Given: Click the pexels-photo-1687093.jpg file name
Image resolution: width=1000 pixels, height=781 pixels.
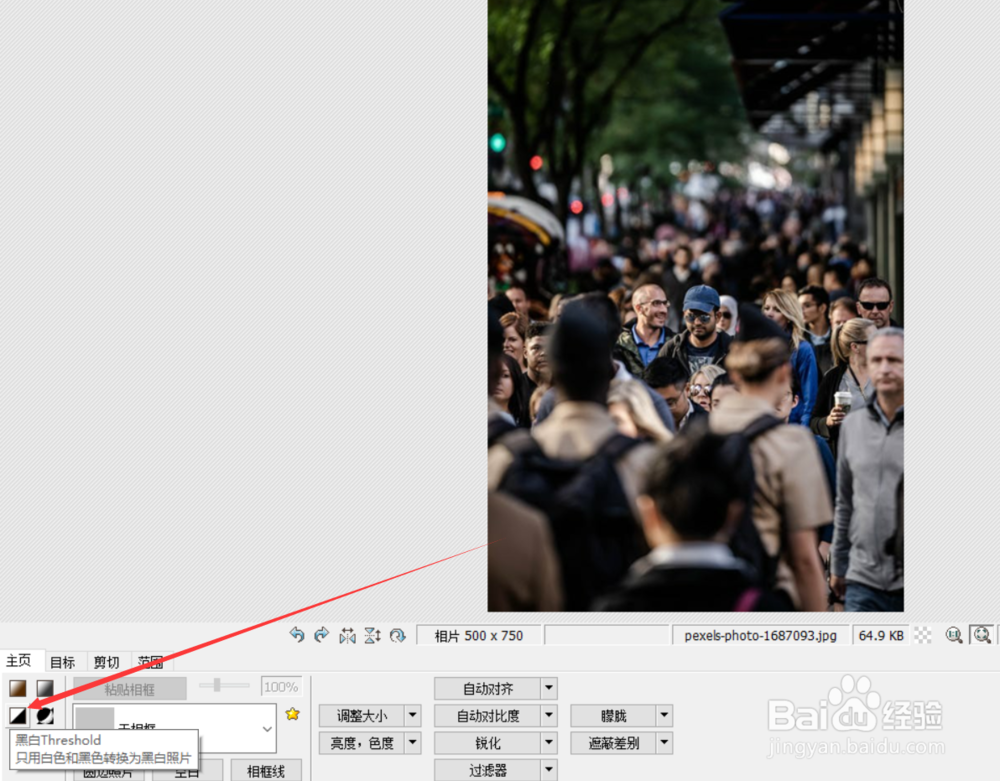Looking at the screenshot, I should pyautogui.click(x=760, y=636).
